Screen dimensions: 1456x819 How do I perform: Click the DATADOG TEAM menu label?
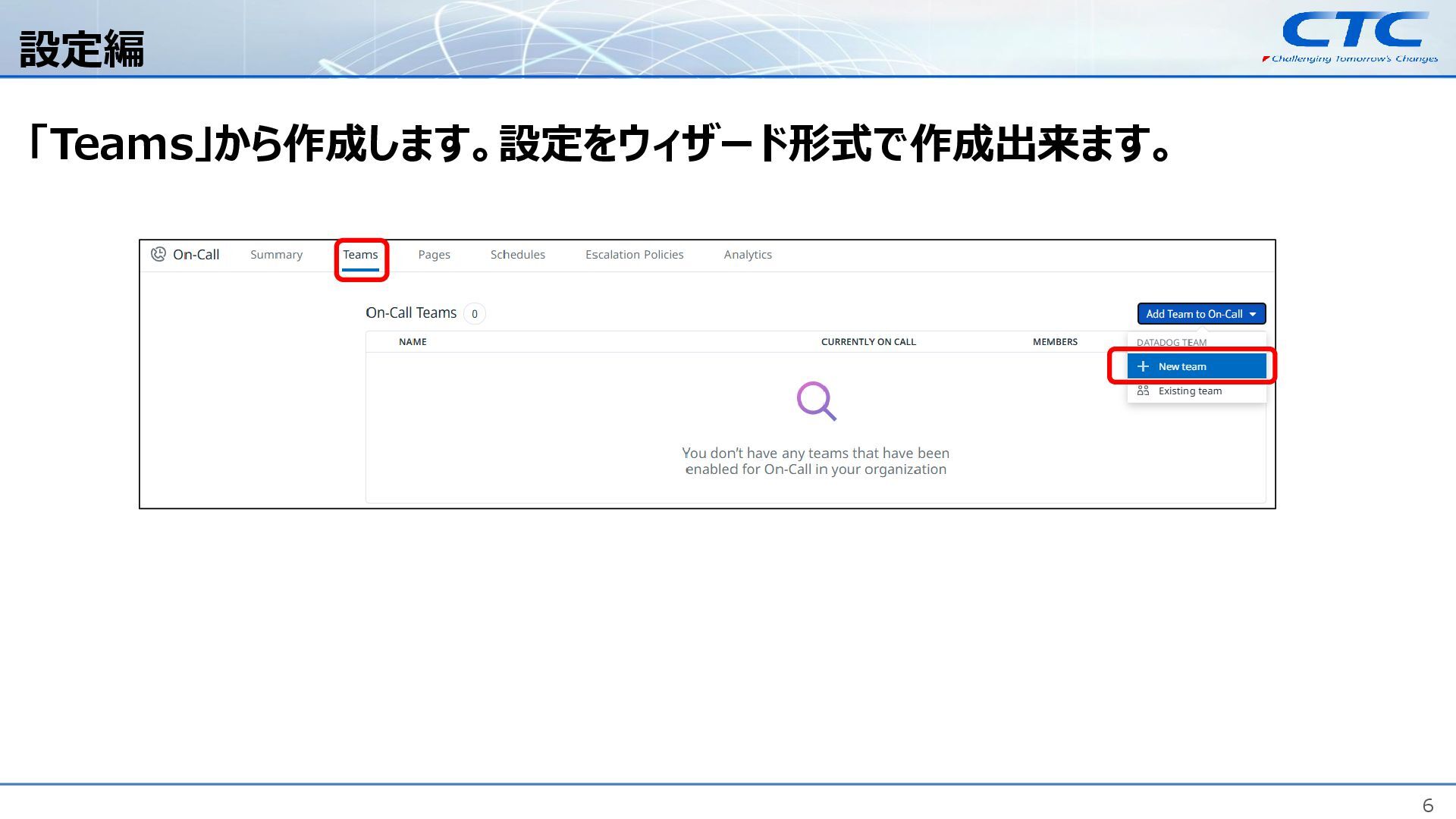(x=1172, y=343)
